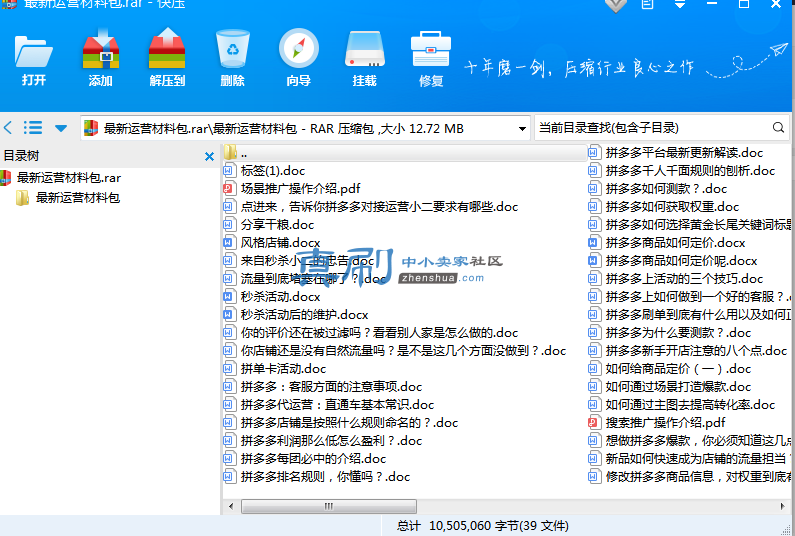Click the feedback note icon in title bar
This screenshot has height=536, width=795.
coord(647,4)
